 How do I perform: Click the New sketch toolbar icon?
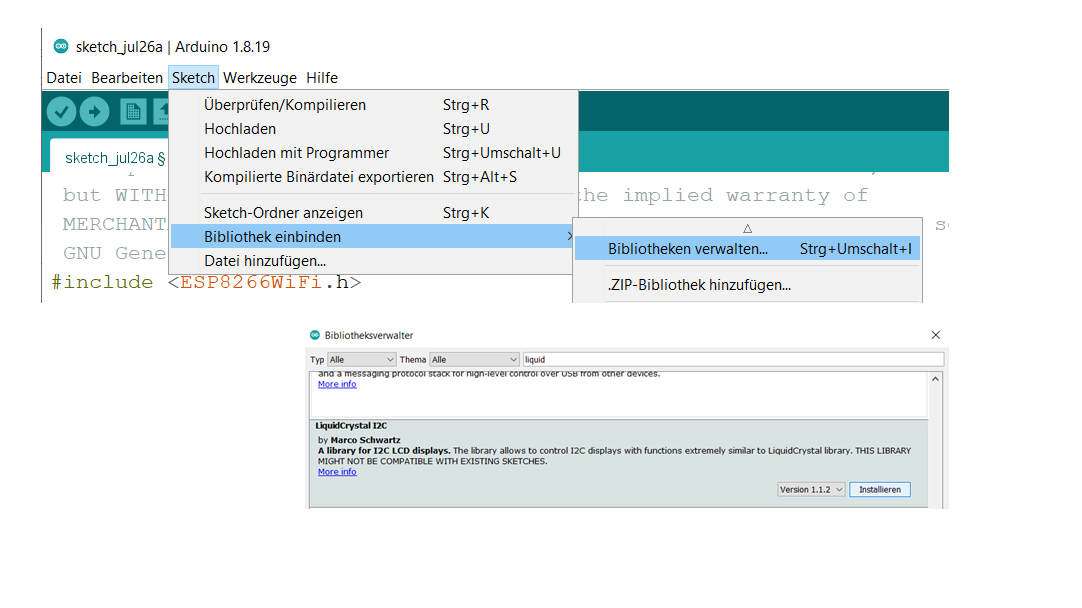(133, 112)
